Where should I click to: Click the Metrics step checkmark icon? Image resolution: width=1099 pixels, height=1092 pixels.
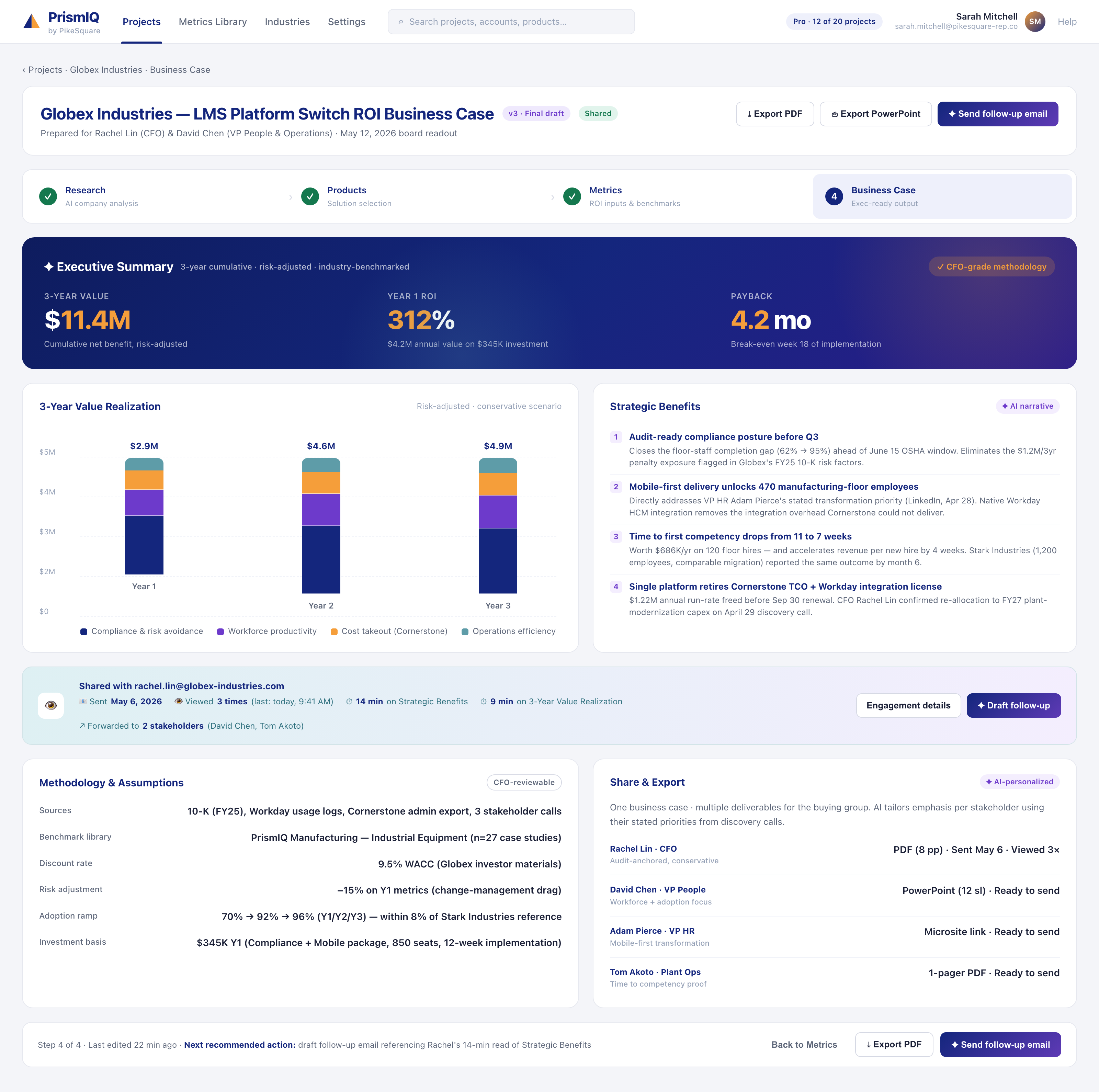pos(572,196)
